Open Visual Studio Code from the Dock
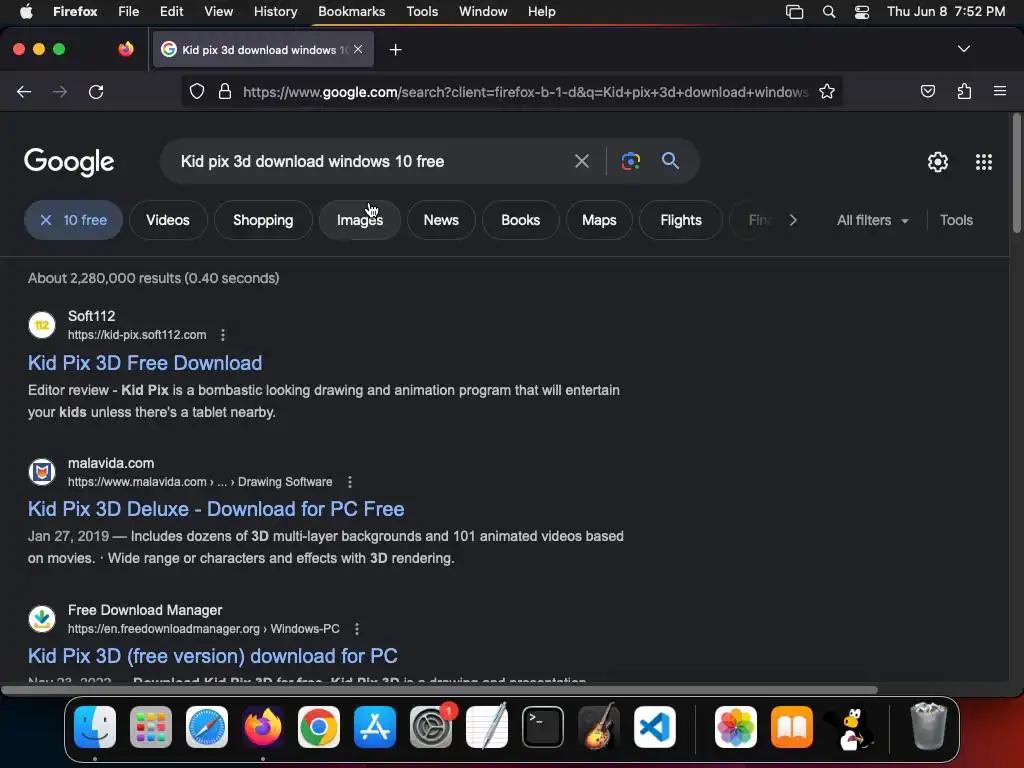The height and width of the screenshot is (768, 1024). [654, 727]
